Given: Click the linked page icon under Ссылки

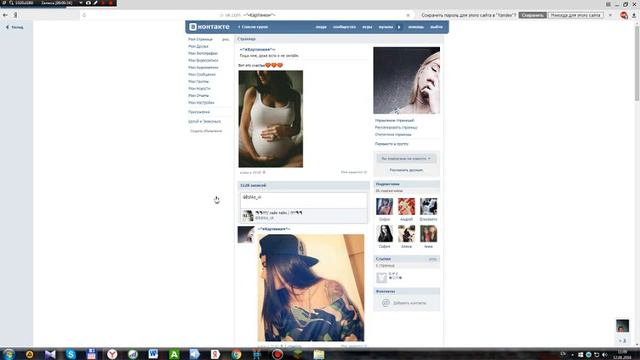Looking at the screenshot, I should click(x=381, y=277).
